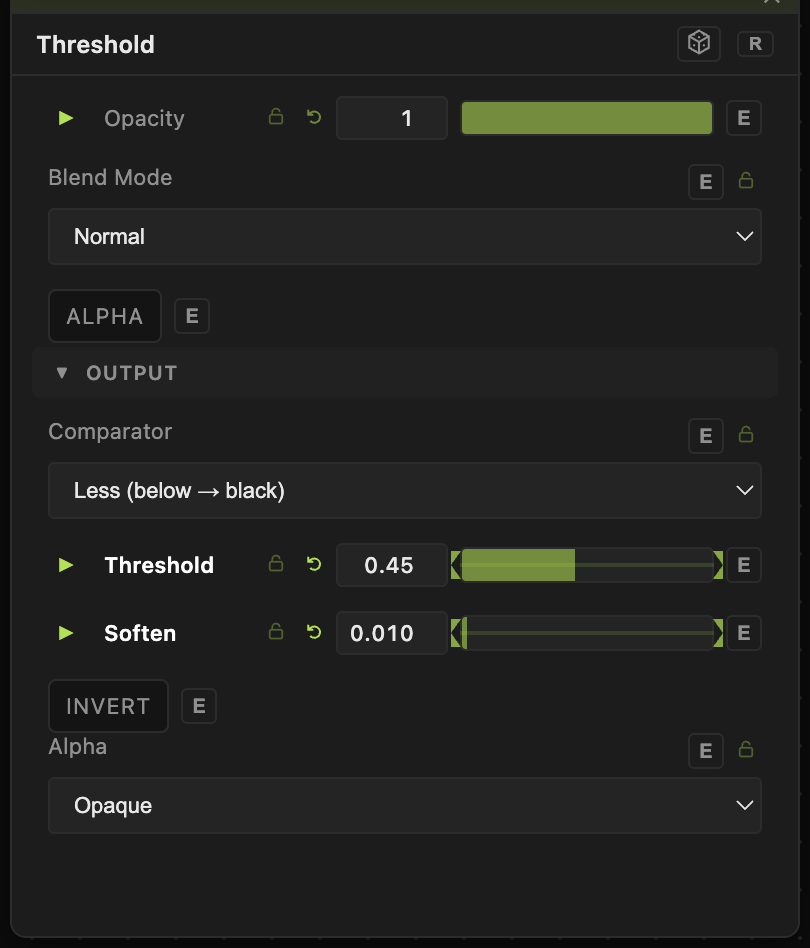Click the Comparator lock icon
The image size is (810, 948).
pos(746,434)
